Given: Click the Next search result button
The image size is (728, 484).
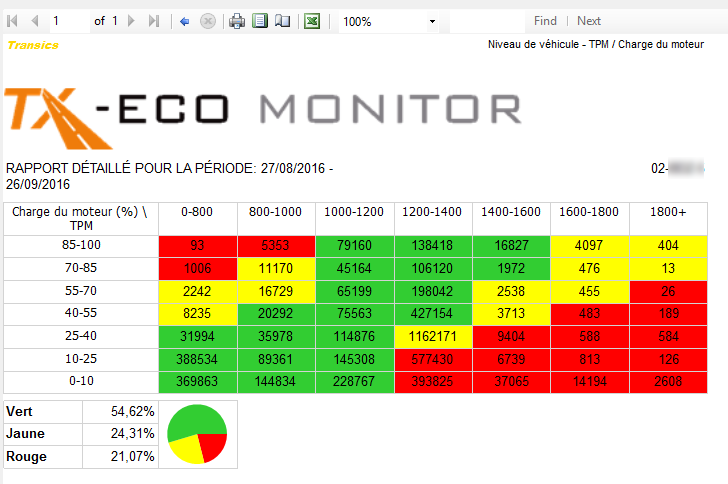Looking at the screenshot, I should tap(589, 21).
